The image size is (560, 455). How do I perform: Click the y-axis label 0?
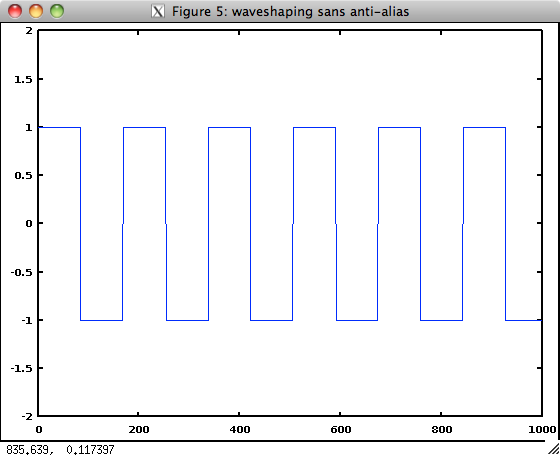click(x=29, y=224)
